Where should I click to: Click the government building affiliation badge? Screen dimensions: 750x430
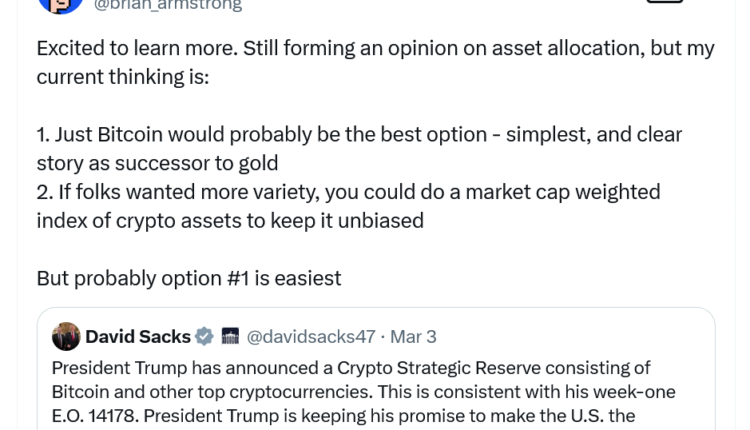click(230, 337)
